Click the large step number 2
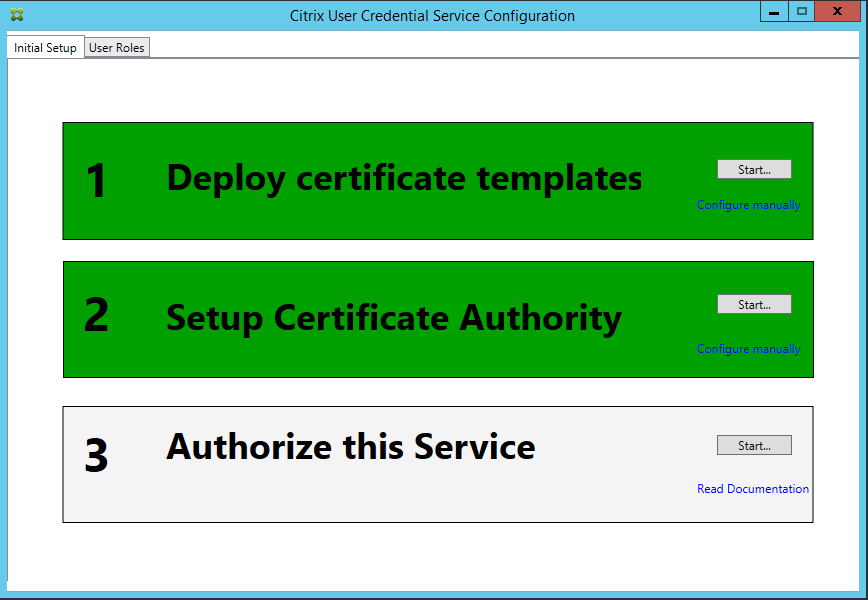 96,315
